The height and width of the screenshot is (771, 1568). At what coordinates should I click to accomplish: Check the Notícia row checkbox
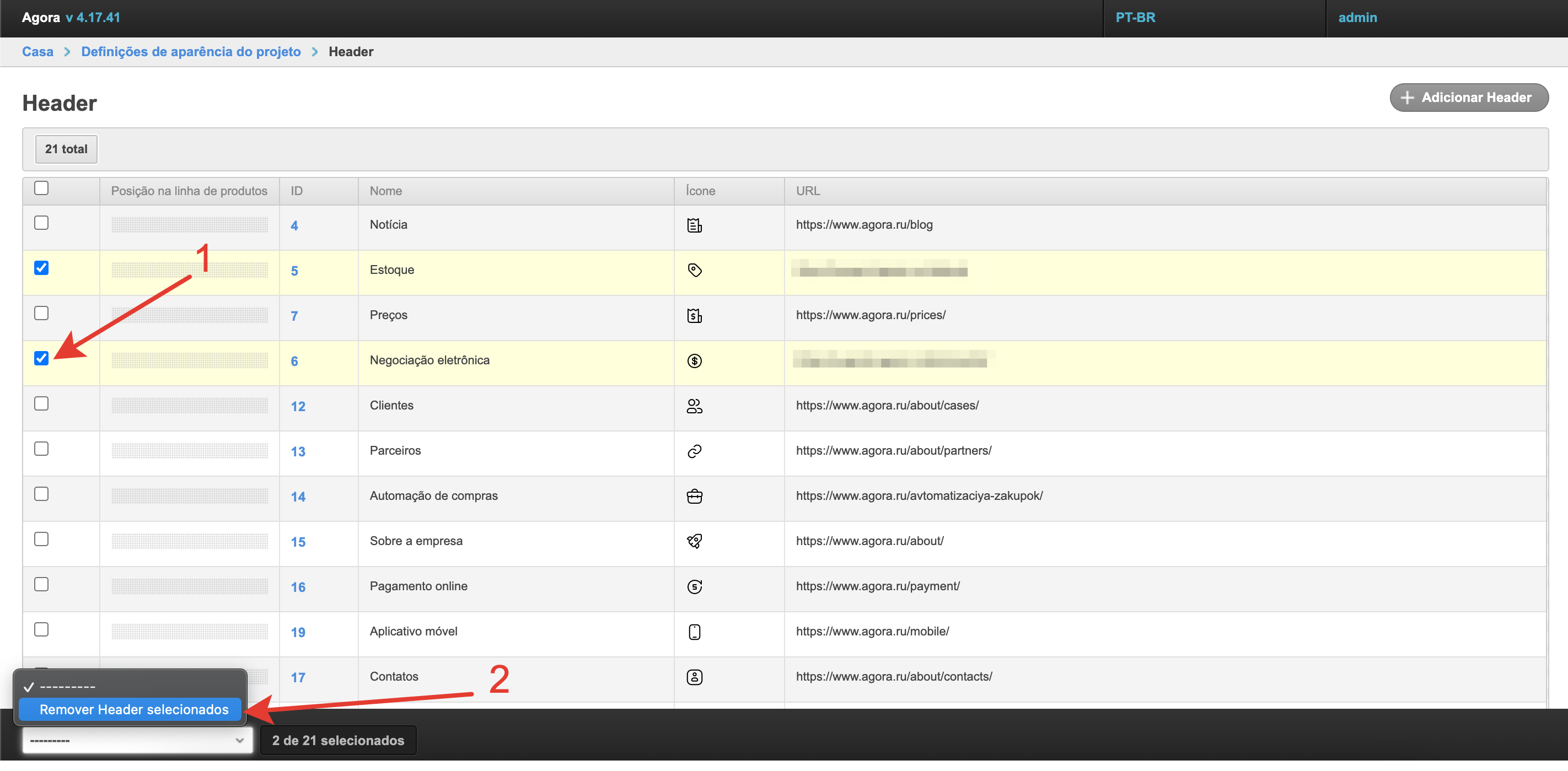pos(41,223)
